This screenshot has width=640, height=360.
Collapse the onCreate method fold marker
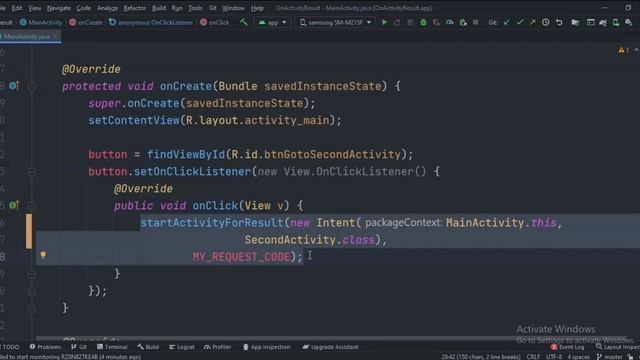coord(32,86)
